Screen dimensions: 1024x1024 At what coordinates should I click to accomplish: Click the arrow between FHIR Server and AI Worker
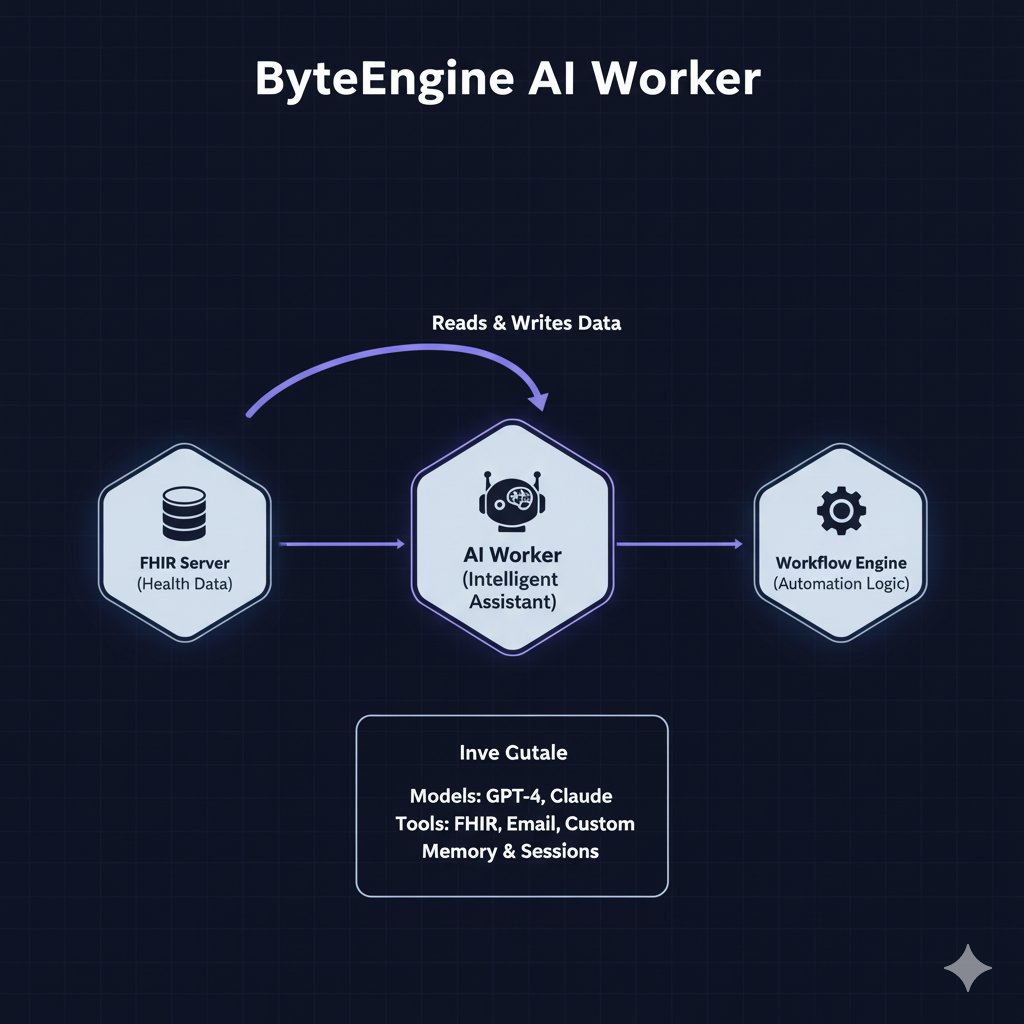tap(340, 545)
